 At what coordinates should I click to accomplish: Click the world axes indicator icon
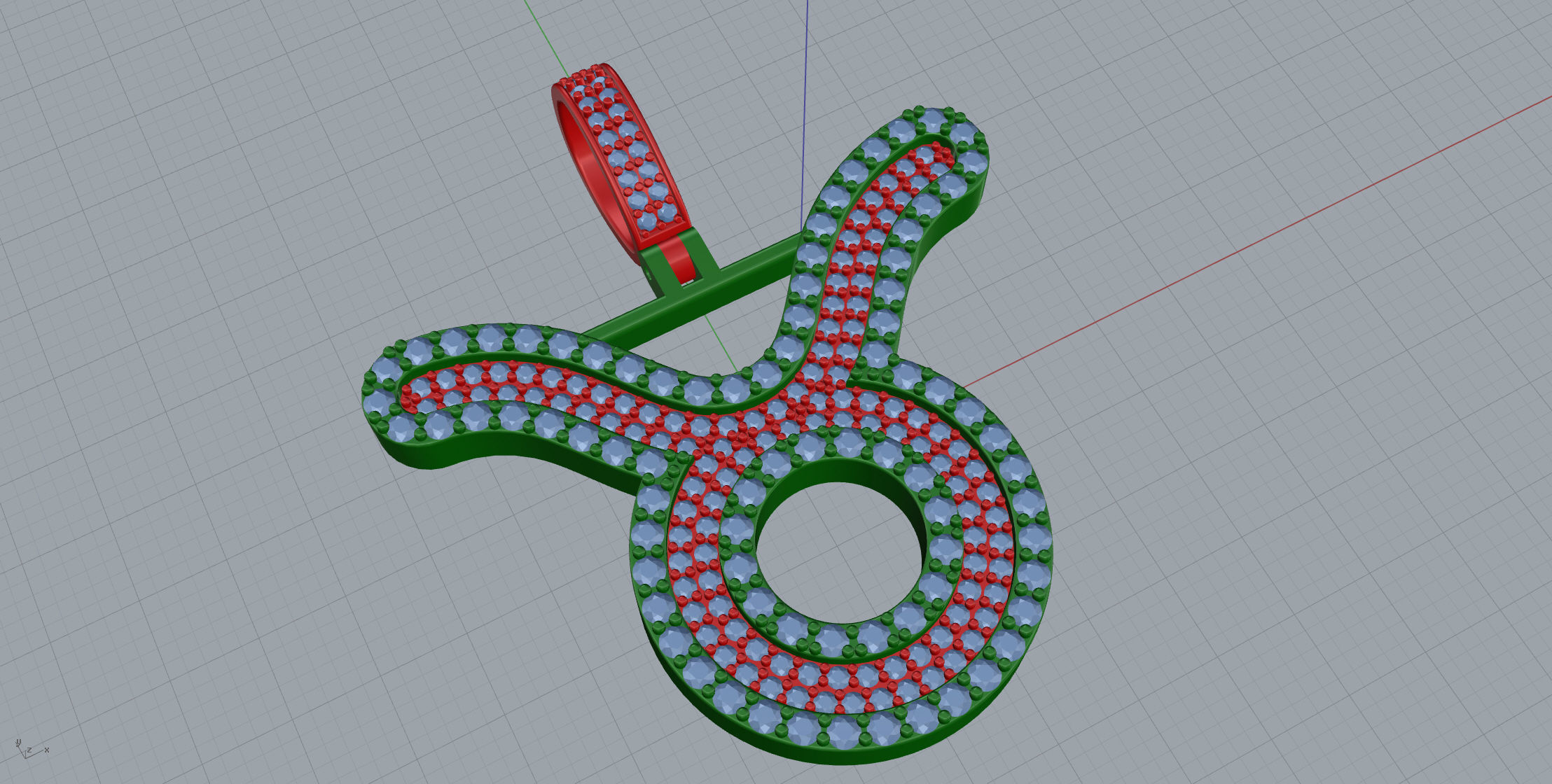pos(31,749)
